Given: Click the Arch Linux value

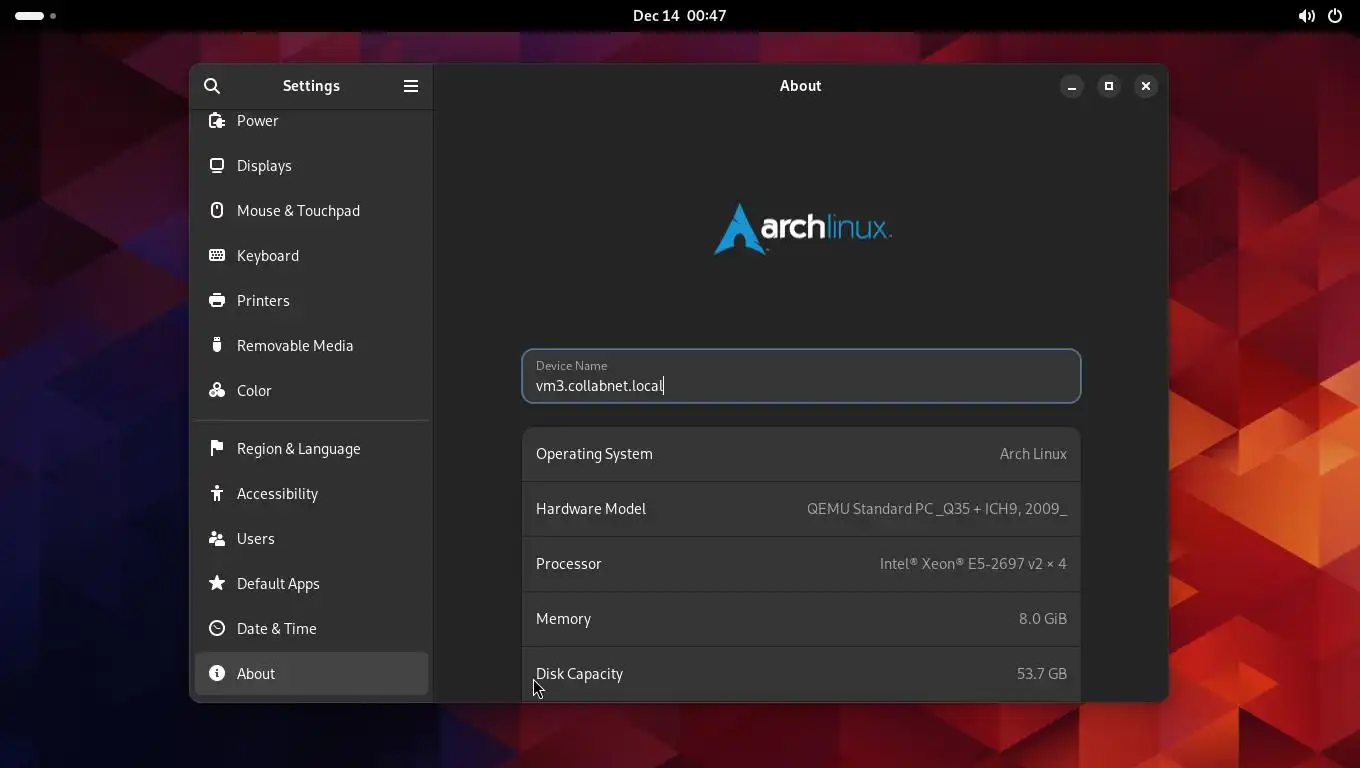Looking at the screenshot, I should click(1033, 454).
